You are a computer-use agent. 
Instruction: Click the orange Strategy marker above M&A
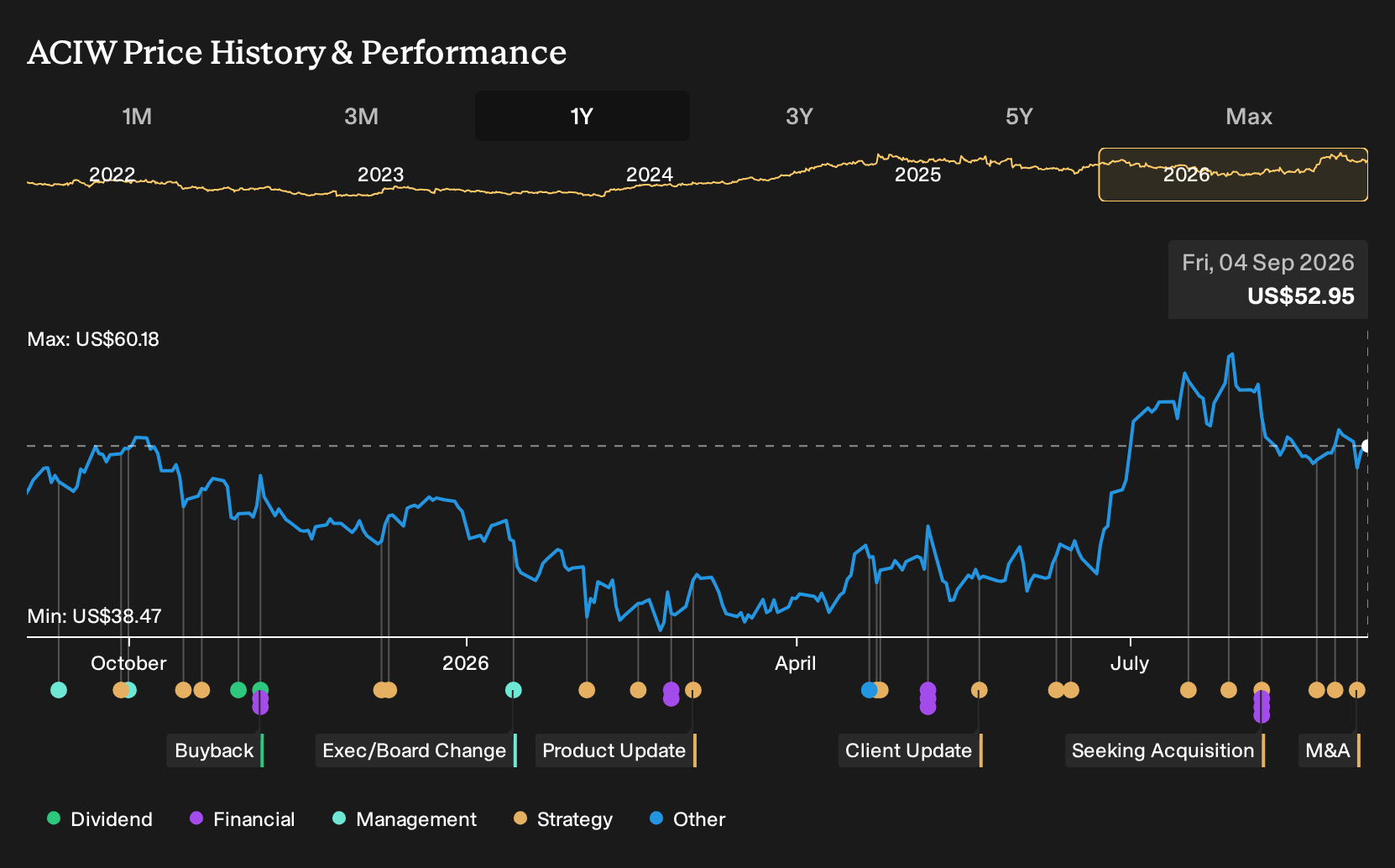tap(1357, 690)
